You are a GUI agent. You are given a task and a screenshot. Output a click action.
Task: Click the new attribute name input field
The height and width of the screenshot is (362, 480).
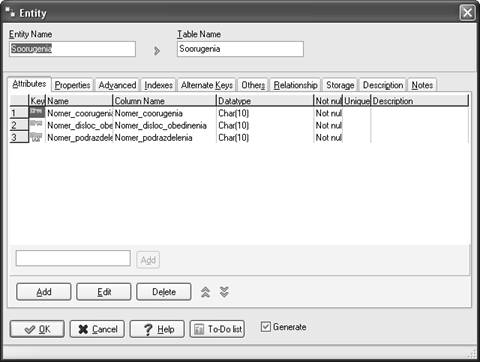[x=73, y=258]
